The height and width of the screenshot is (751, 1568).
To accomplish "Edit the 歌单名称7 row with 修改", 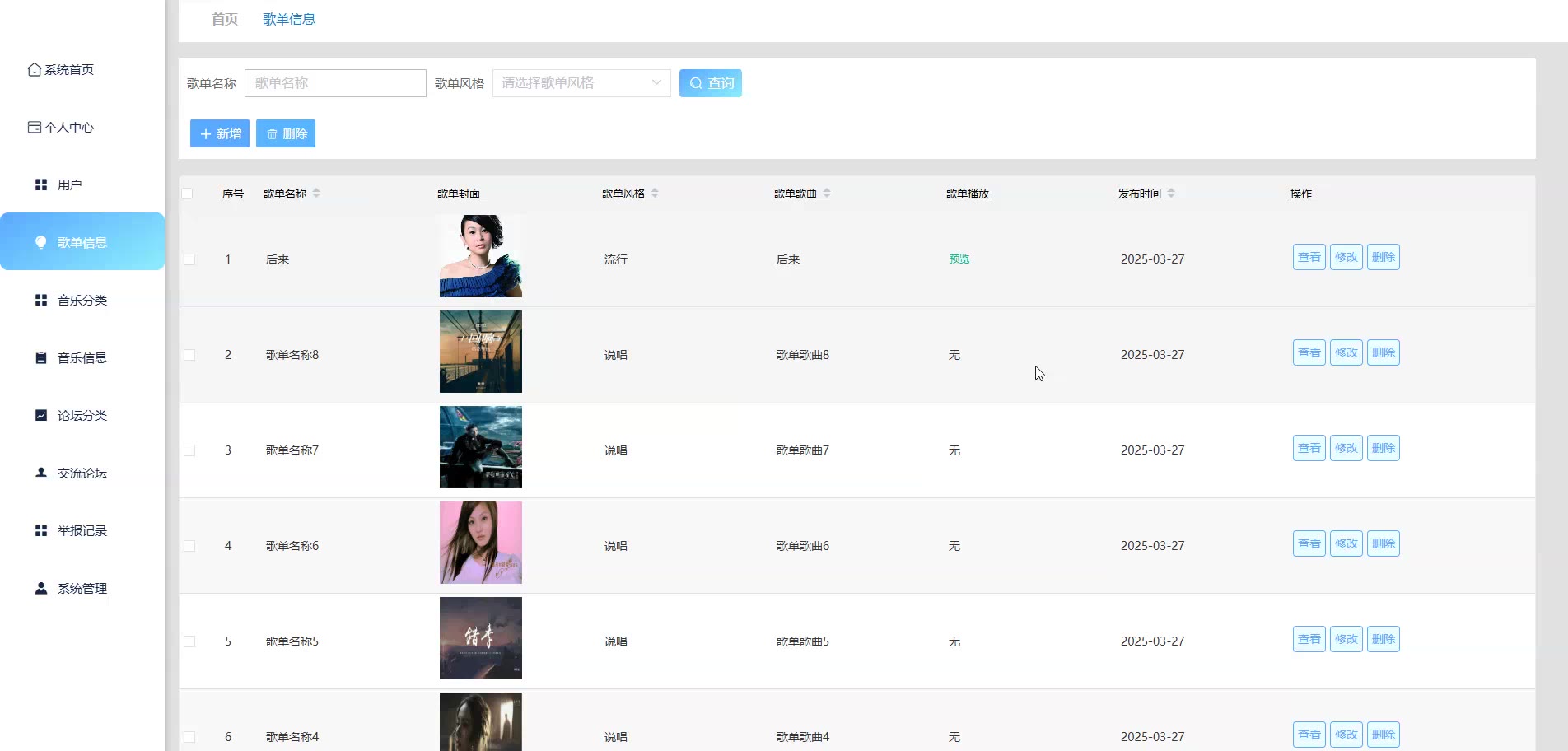I will point(1346,448).
